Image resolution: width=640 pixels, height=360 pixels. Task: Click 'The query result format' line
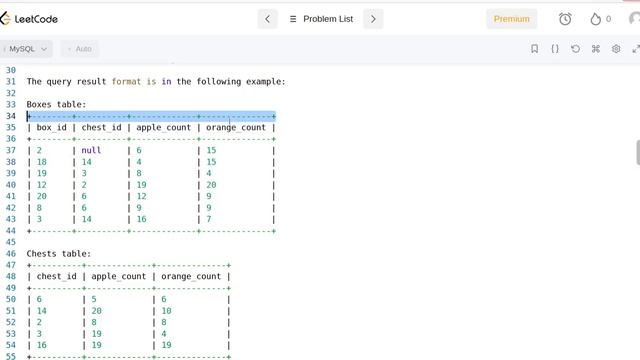click(x=156, y=82)
